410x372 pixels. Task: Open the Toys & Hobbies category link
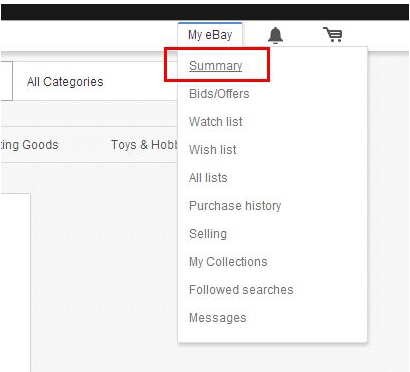[x=144, y=145]
